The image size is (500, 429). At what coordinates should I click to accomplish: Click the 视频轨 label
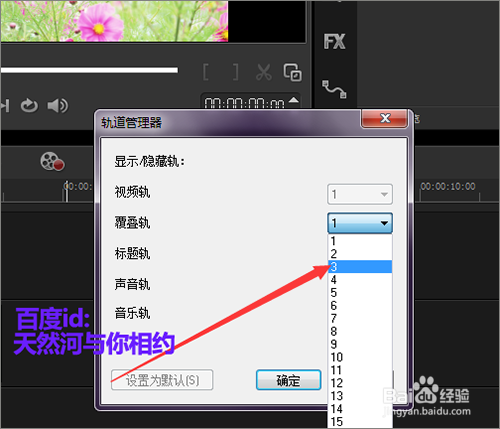click(132, 192)
